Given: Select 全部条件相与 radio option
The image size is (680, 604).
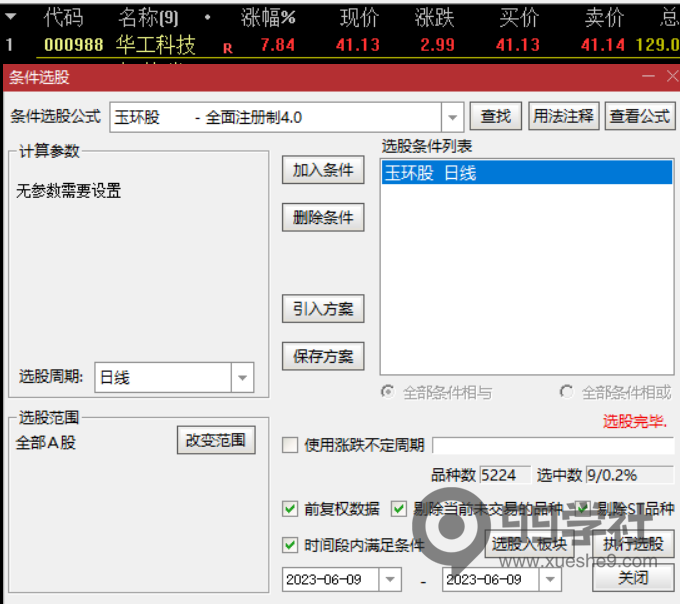Looking at the screenshot, I should pos(387,392).
